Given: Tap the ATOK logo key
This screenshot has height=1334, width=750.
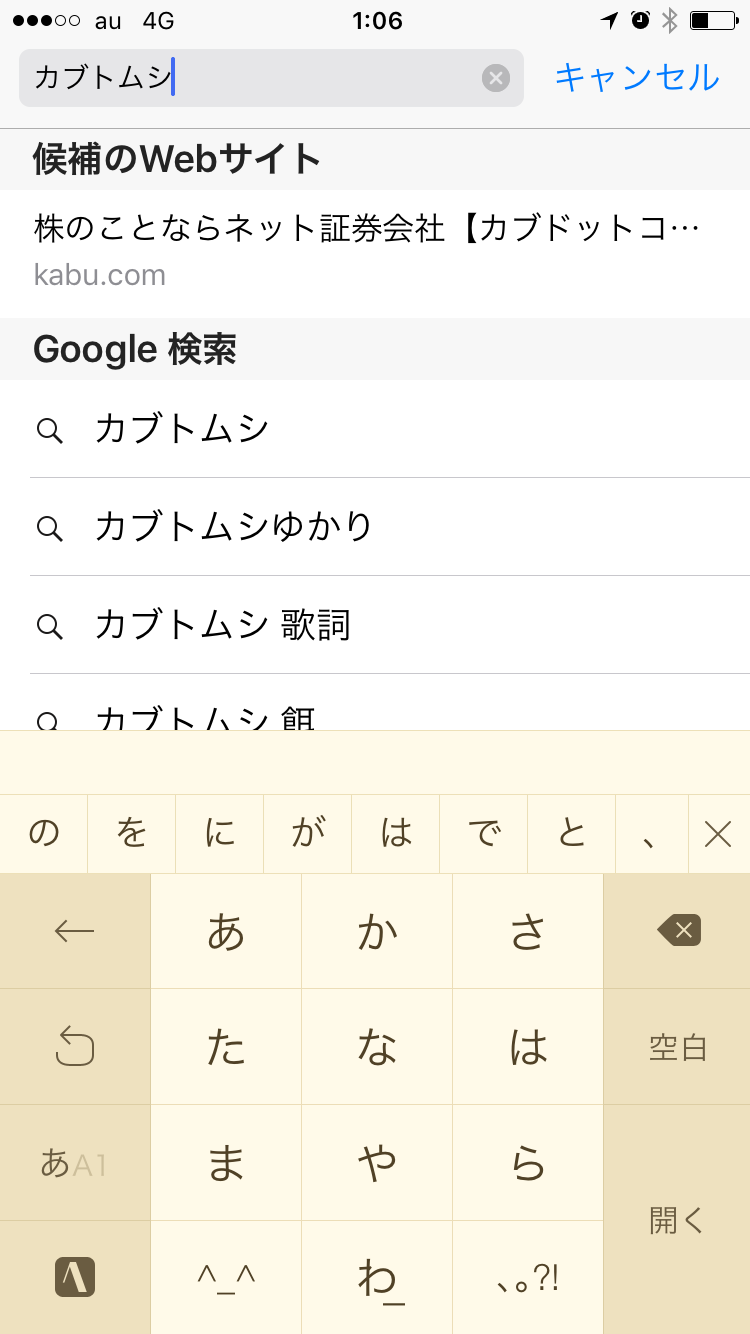Looking at the screenshot, I should [75, 1277].
